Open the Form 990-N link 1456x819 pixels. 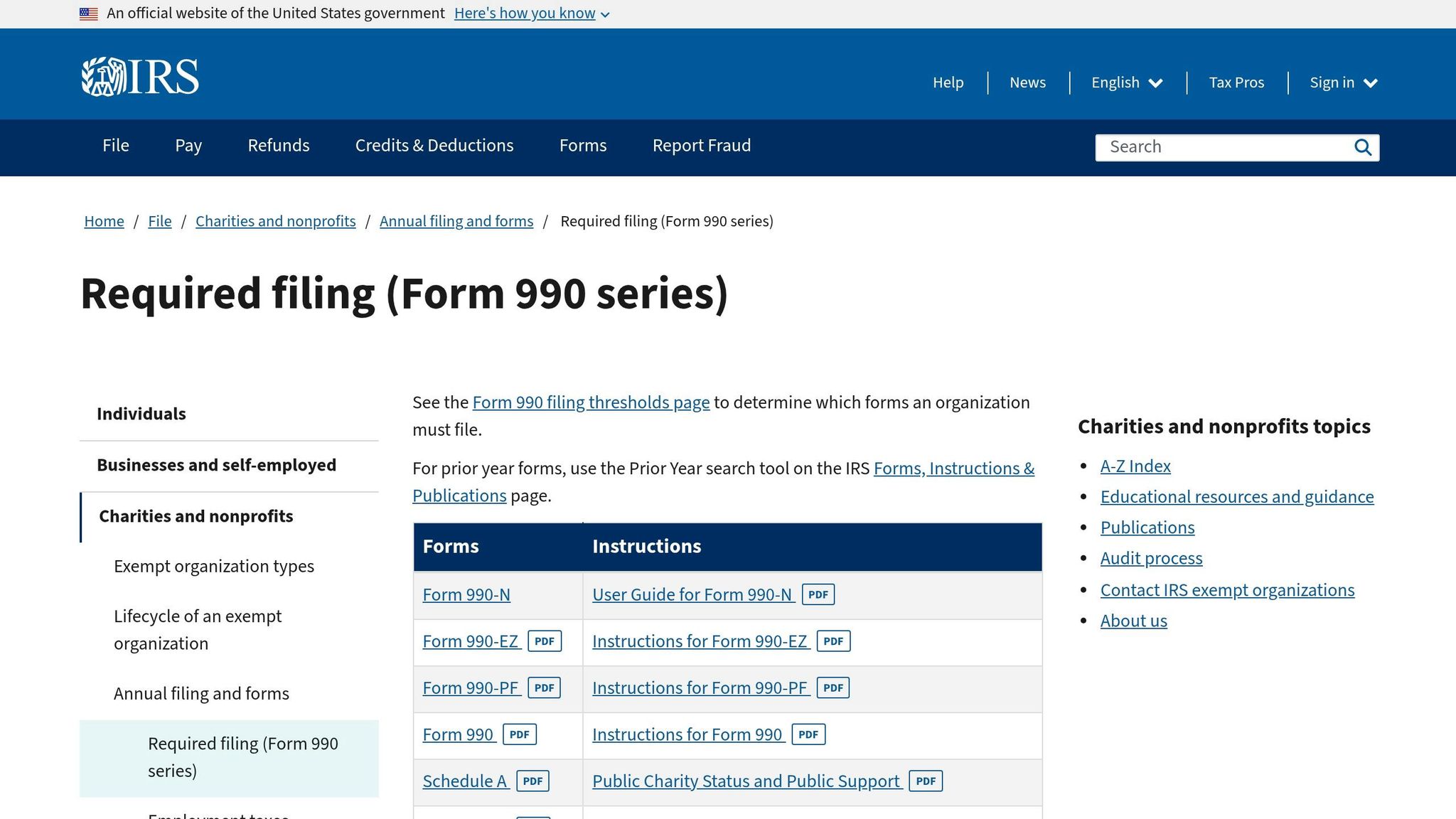tap(466, 595)
